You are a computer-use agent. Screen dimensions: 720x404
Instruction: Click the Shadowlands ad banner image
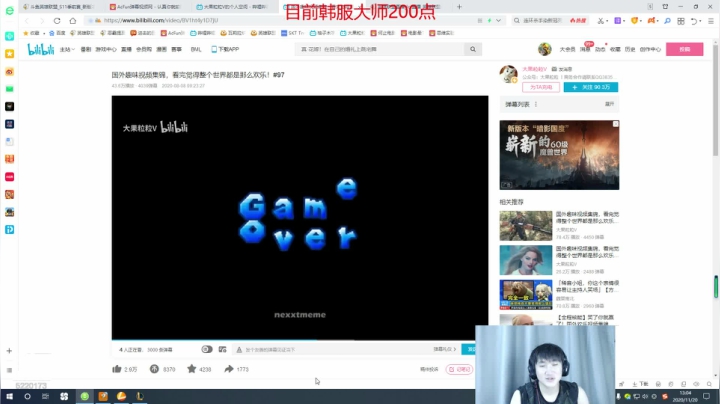tap(559, 155)
